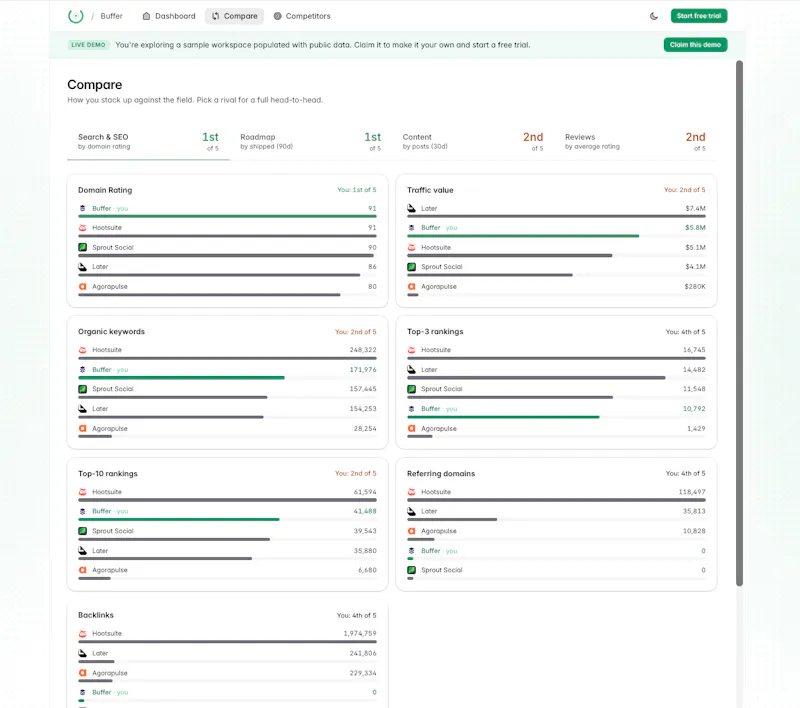Switch to the Roadmap tab
Viewport: 800px width, 708px height.
(311, 141)
